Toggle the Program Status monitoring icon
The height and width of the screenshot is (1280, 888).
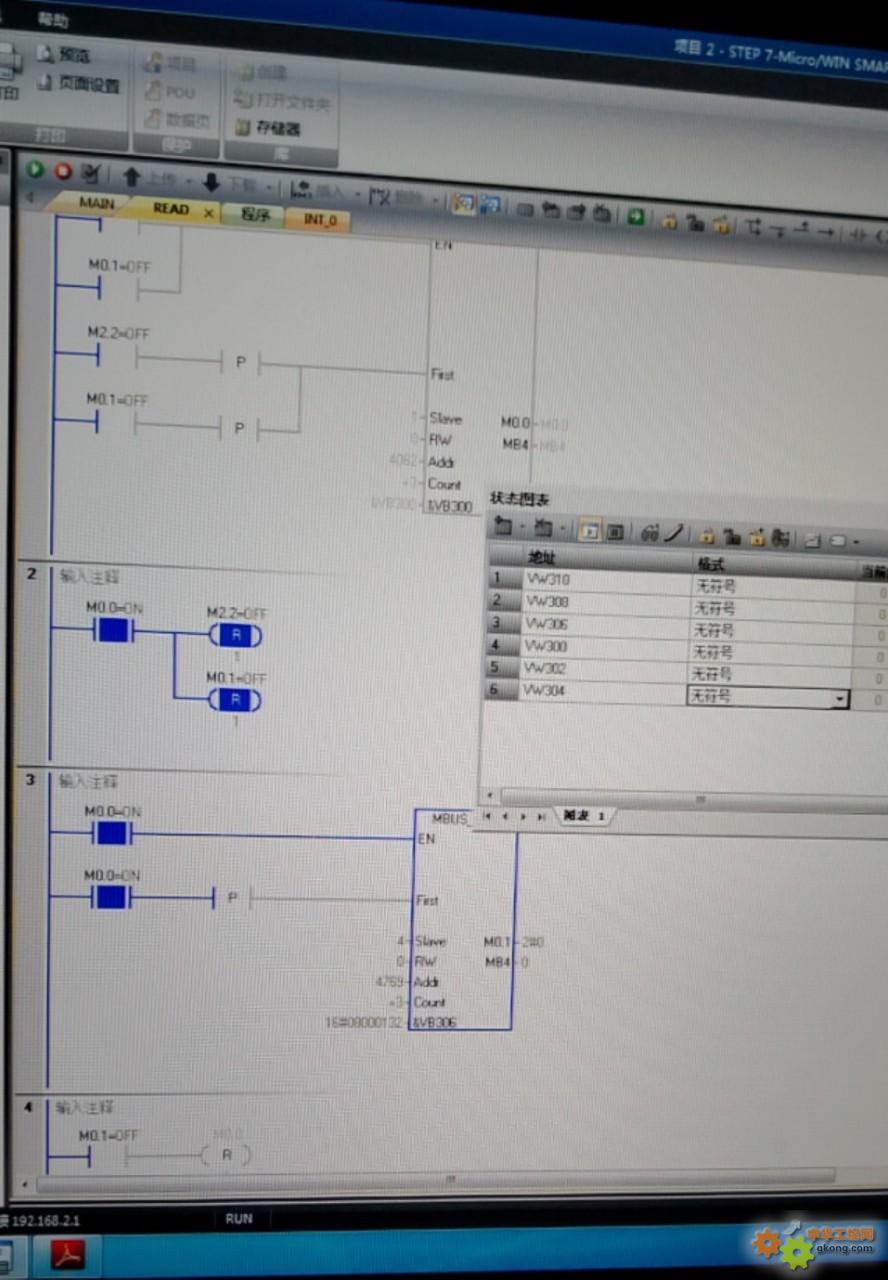(x=462, y=203)
